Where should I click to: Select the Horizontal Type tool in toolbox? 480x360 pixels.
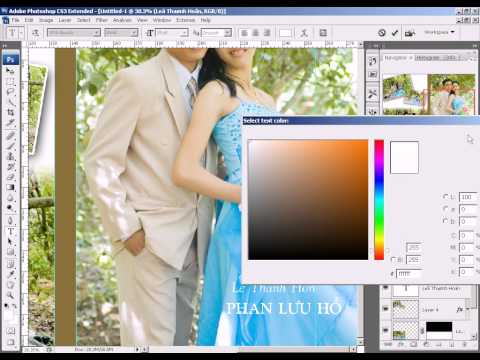point(10,231)
